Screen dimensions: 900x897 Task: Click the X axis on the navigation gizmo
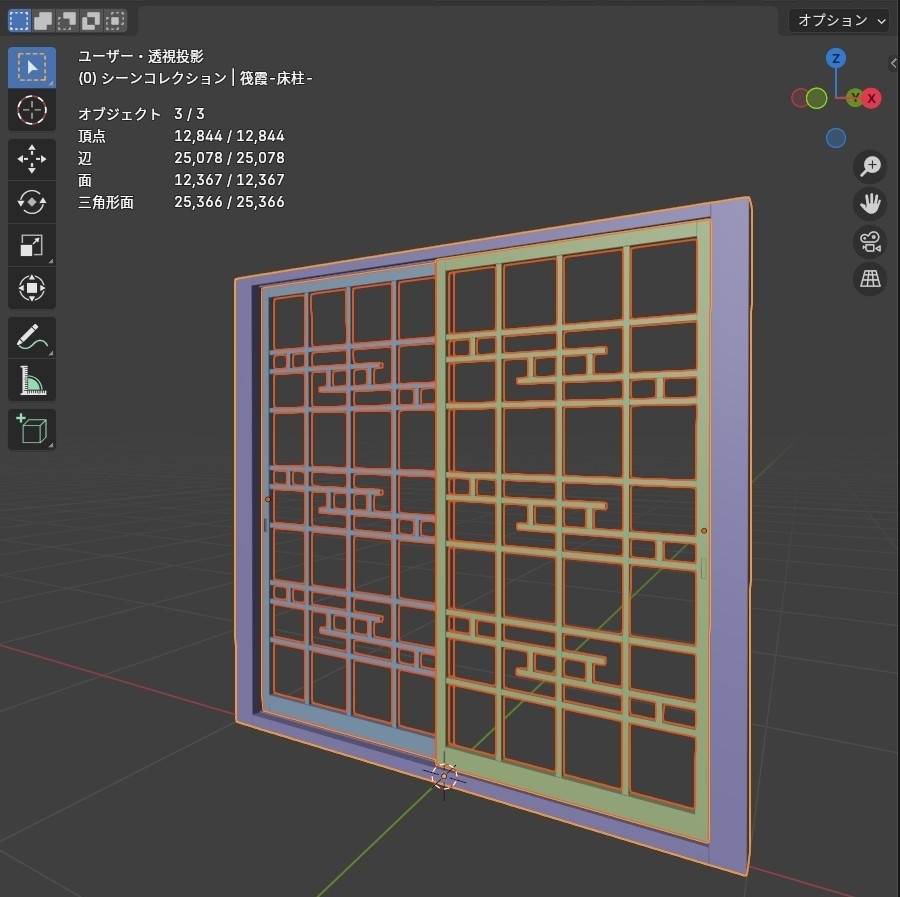872,98
